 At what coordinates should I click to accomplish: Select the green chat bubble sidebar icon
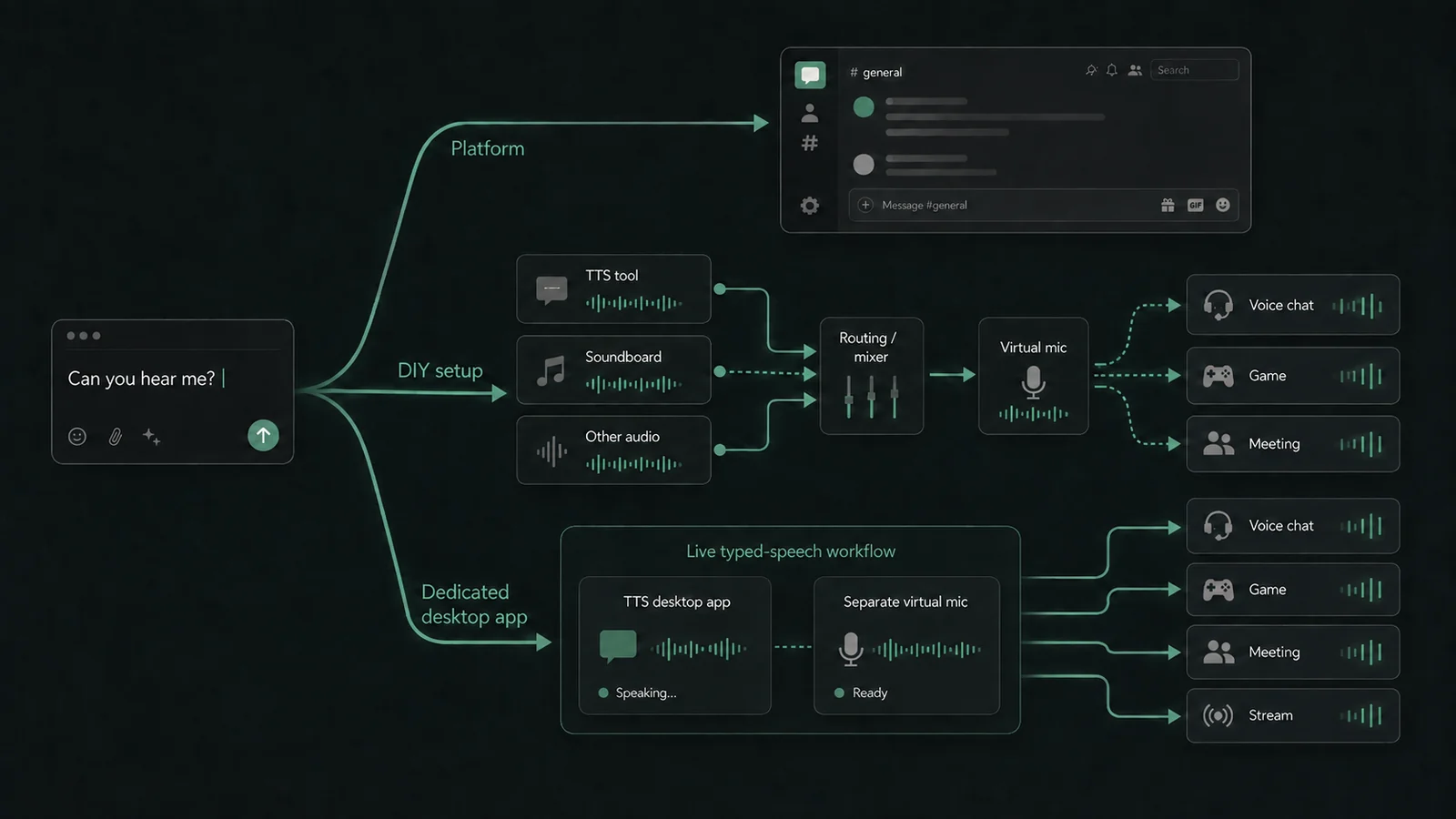click(x=810, y=75)
